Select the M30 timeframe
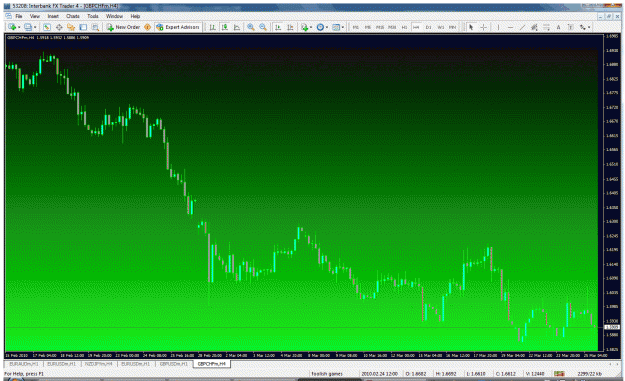Image resolution: width=625 pixels, height=381 pixels. [392, 27]
